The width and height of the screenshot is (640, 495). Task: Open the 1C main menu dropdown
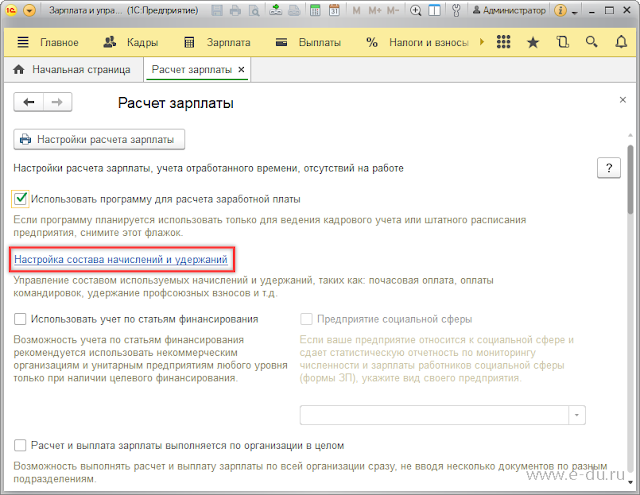pos(29,11)
